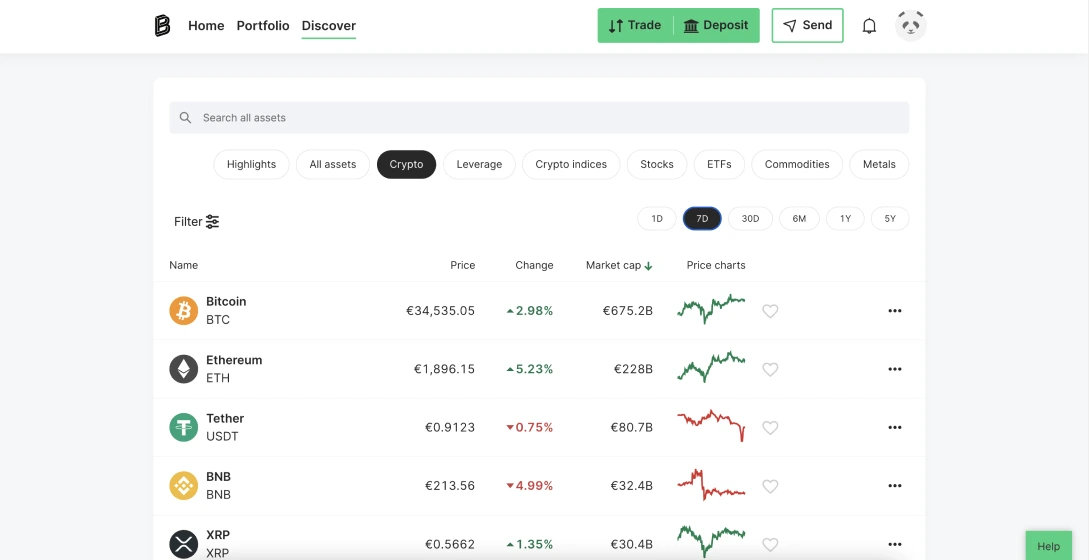1089x560 pixels.
Task: Select the All assets category
Action: [333, 165]
